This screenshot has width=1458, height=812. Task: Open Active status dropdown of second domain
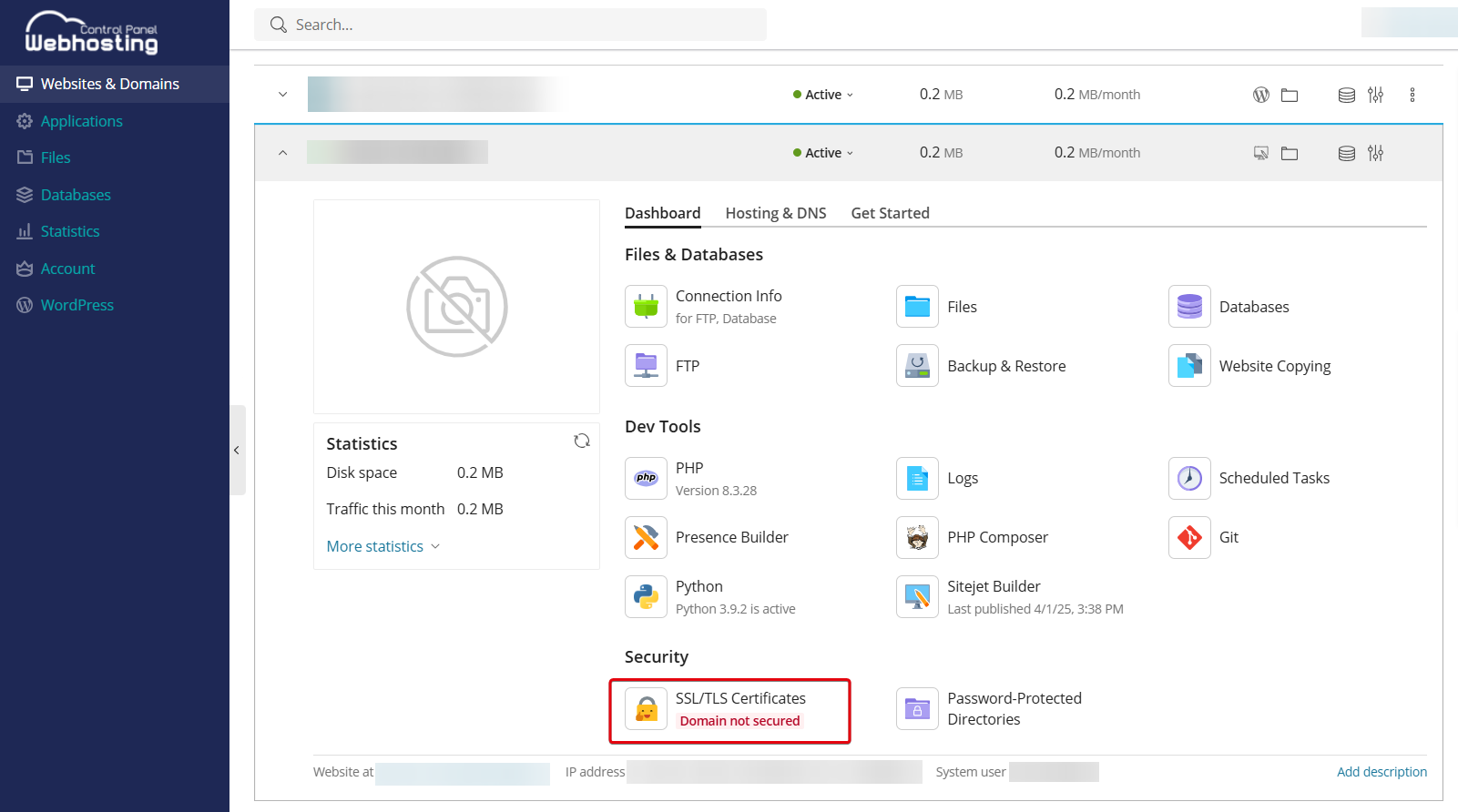click(823, 153)
